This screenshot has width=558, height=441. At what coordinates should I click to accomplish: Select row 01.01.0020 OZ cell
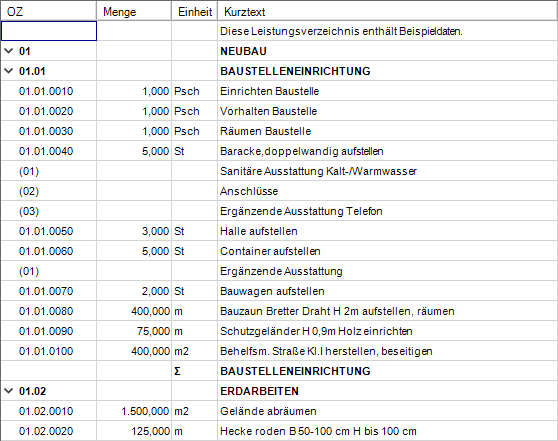point(49,111)
